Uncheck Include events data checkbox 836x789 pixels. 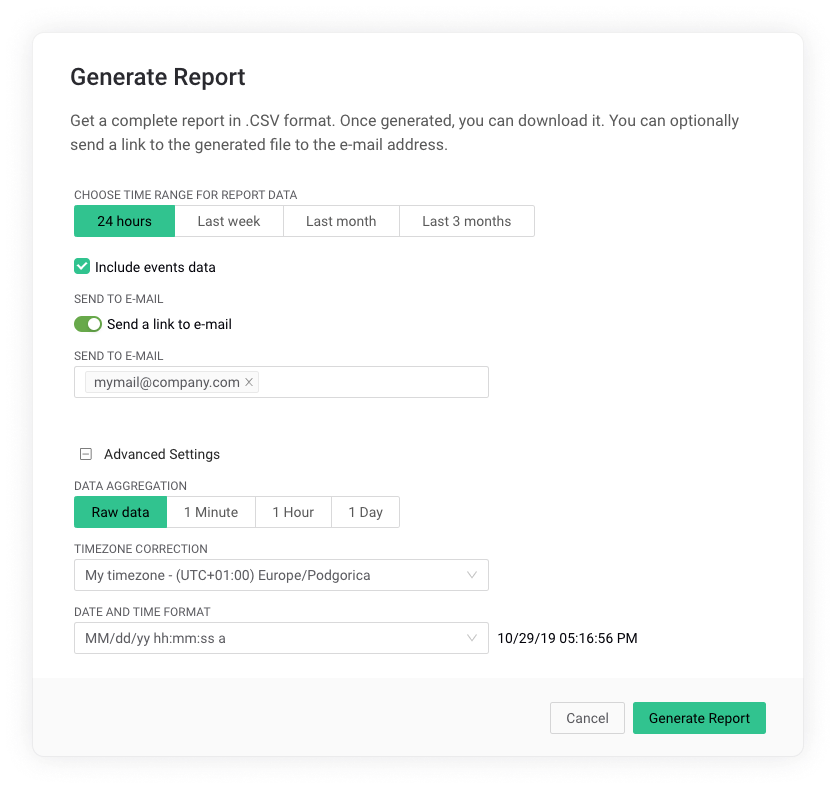point(82,267)
